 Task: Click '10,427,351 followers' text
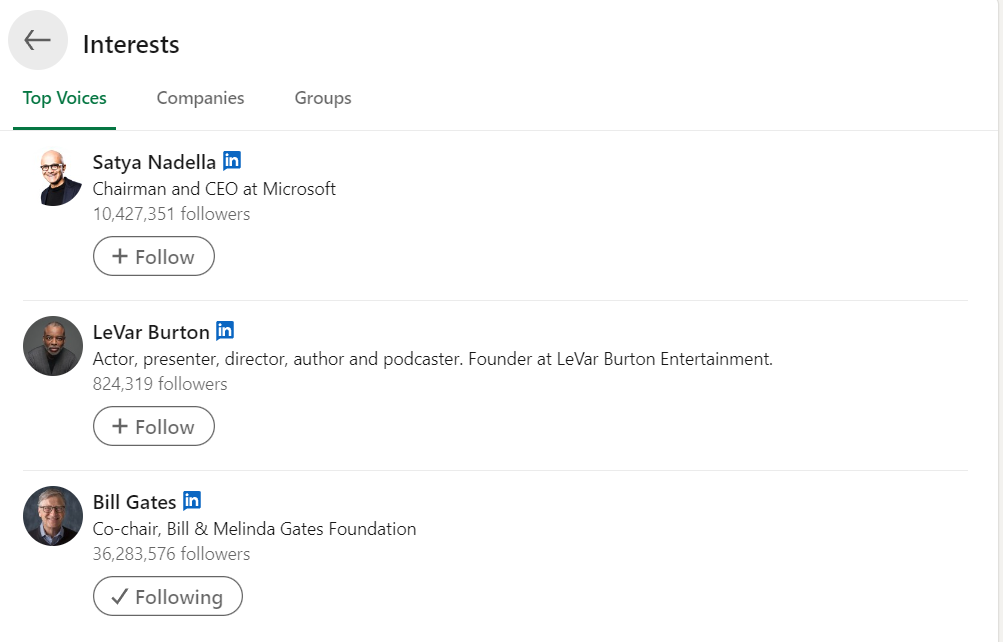[171, 214]
